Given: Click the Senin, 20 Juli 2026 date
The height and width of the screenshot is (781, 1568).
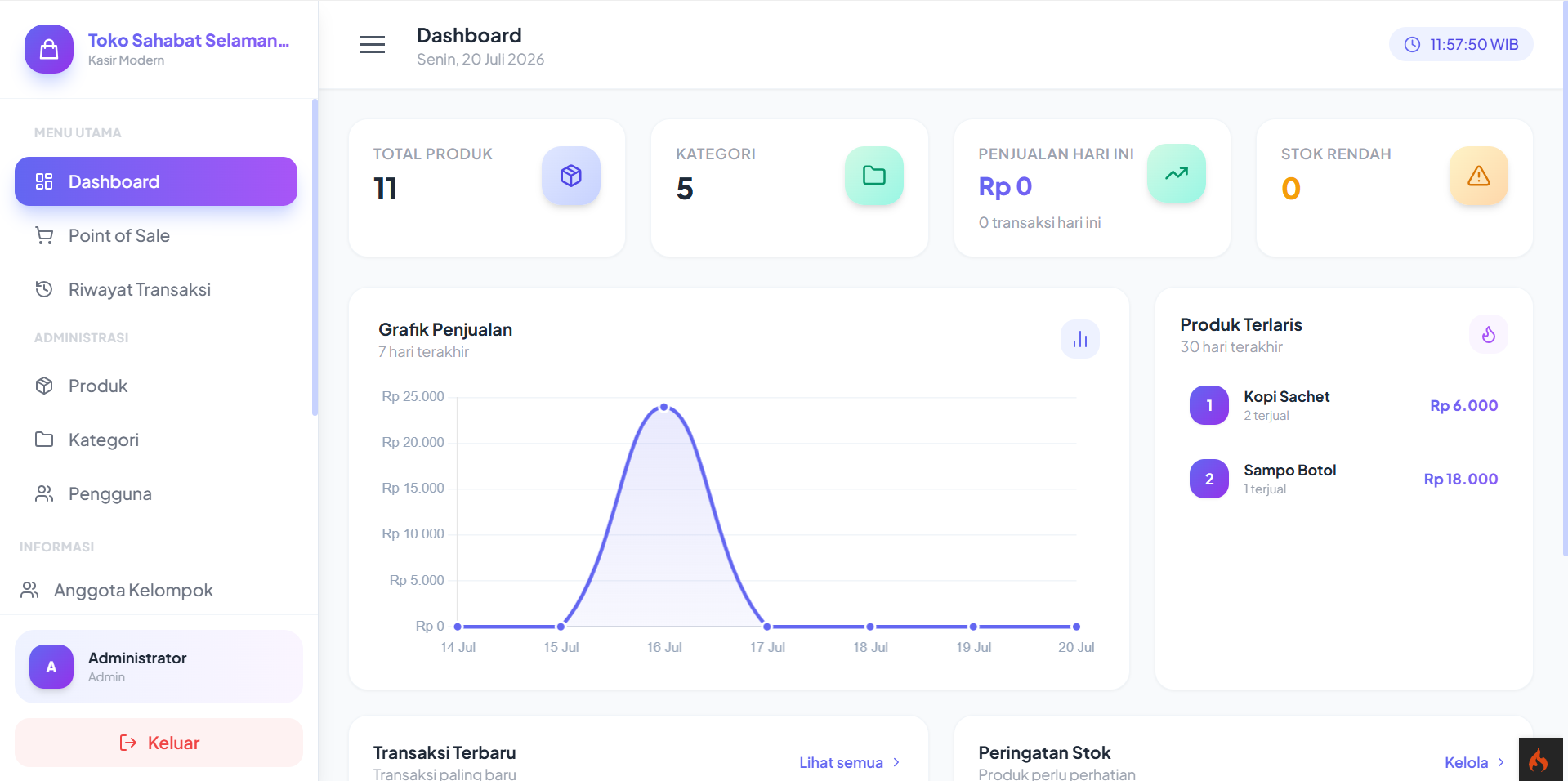Looking at the screenshot, I should click(x=480, y=59).
